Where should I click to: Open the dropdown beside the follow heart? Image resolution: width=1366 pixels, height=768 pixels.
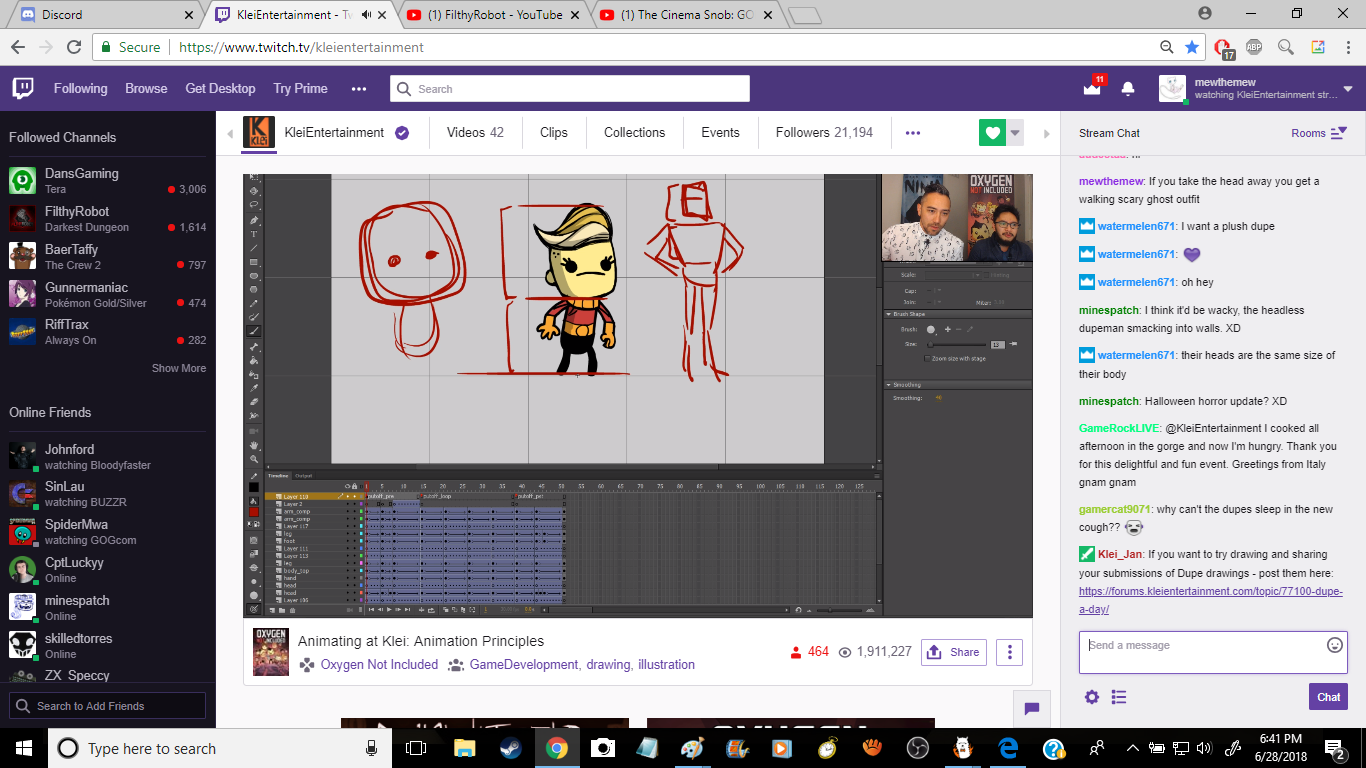tap(1016, 133)
